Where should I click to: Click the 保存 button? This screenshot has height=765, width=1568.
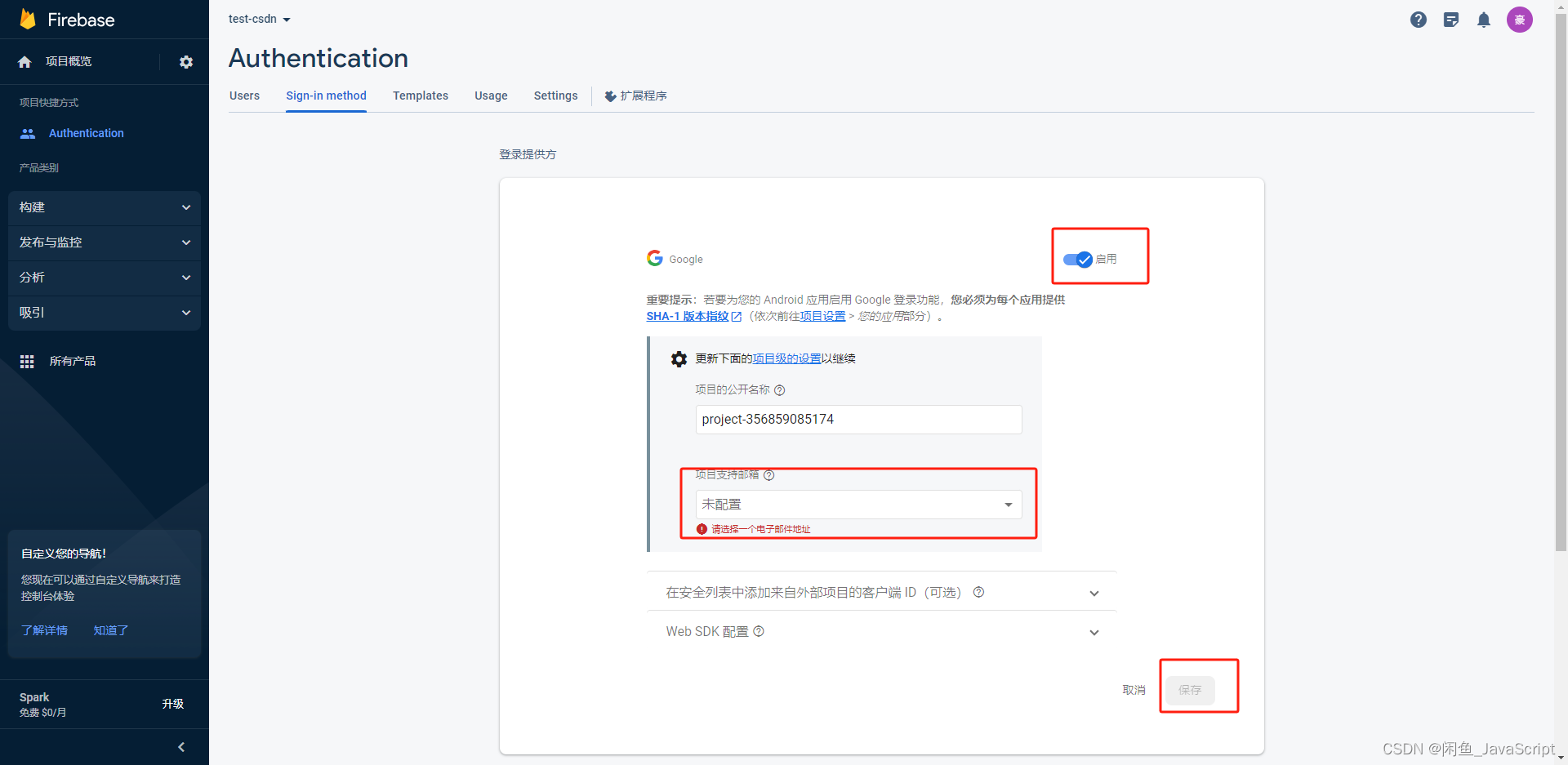1190,690
